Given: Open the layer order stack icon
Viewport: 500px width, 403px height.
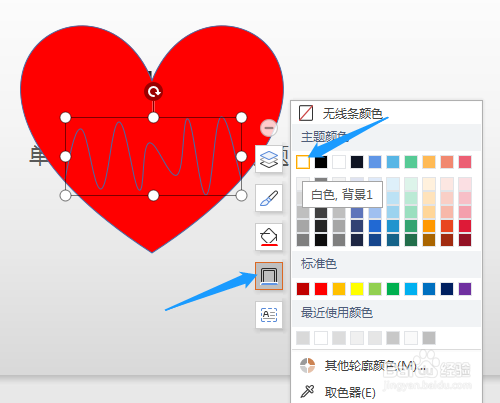Looking at the screenshot, I should point(269,159).
